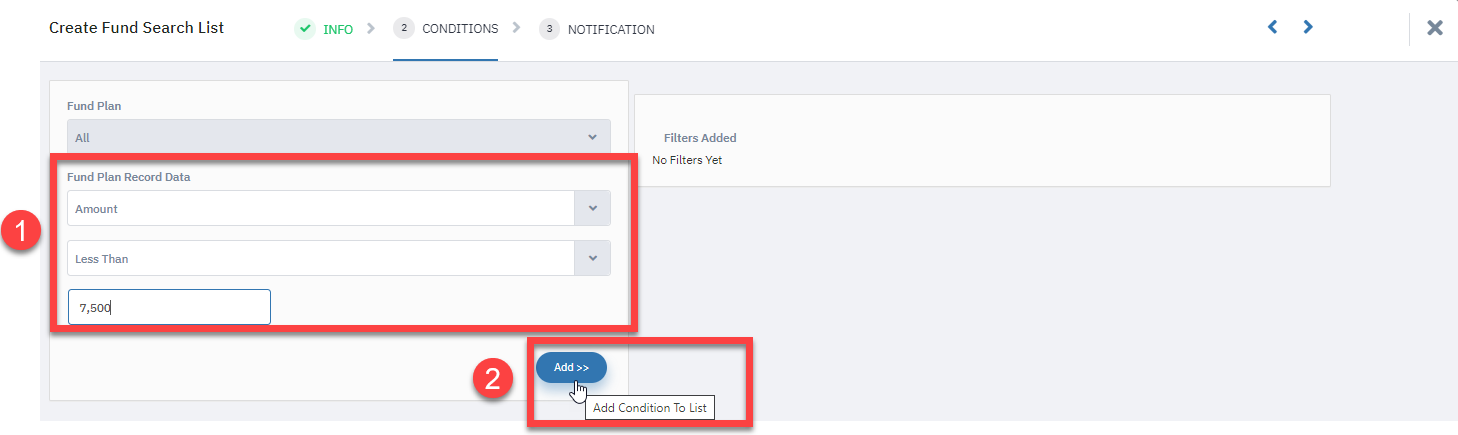This screenshot has height=435, width=1458.
Task: Go to the previous wizard step arrow
Action: (x=1273, y=27)
